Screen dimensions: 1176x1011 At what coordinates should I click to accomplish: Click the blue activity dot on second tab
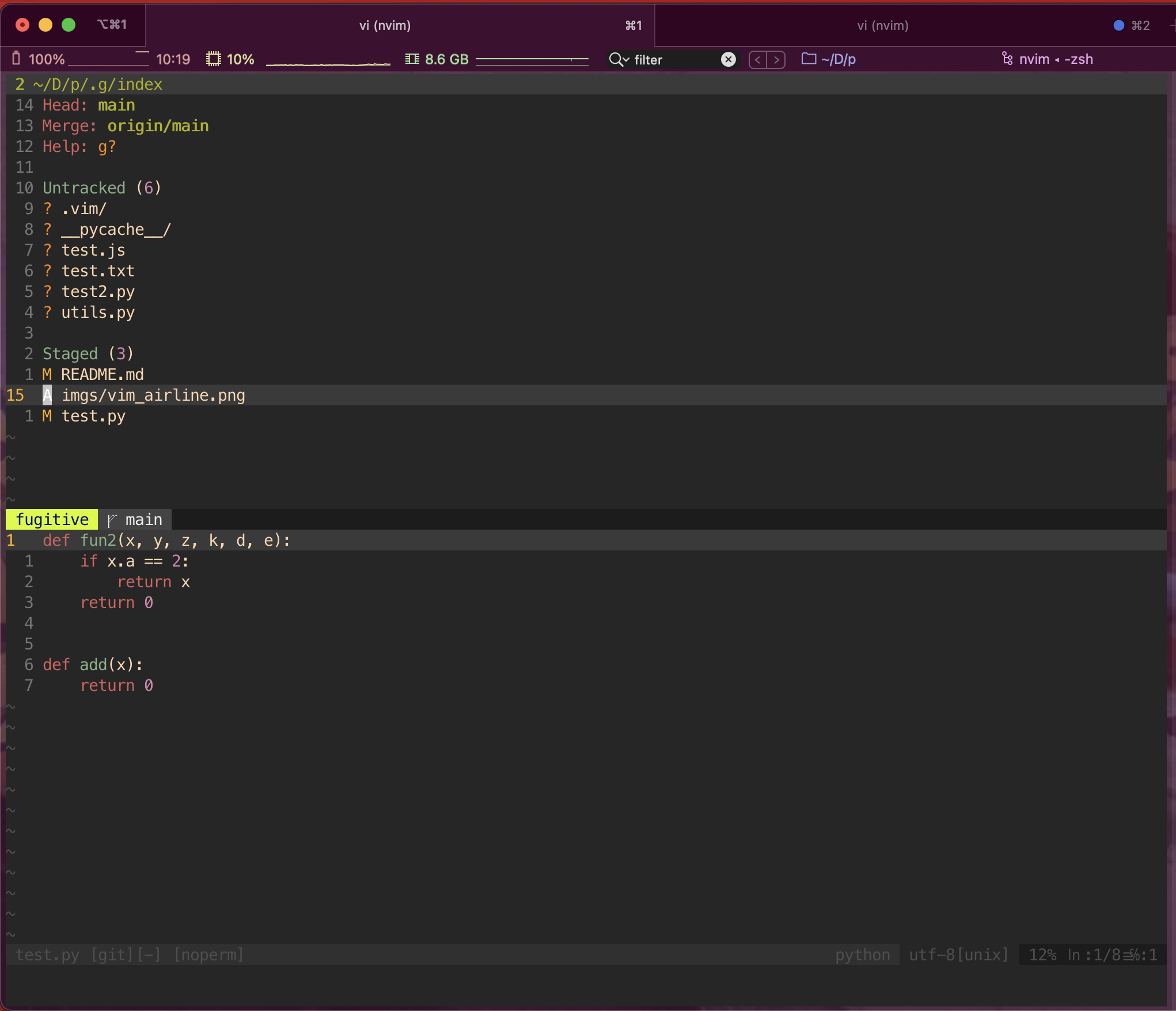pos(1118,25)
